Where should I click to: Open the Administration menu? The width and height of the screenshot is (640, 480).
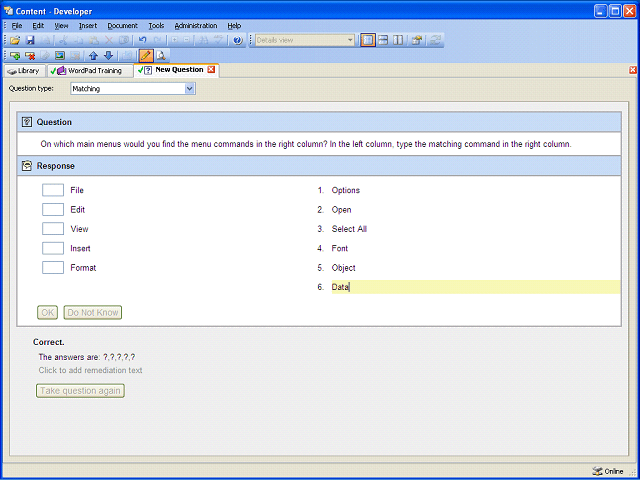pyautogui.click(x=196, y=26)
